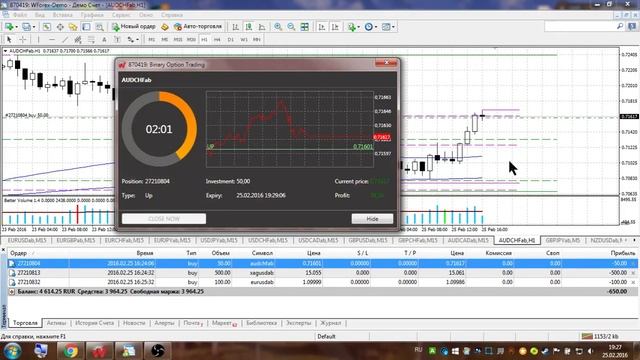Zoom out on the chart
Screen dimensions: 640x360
[x=291, y=27]
